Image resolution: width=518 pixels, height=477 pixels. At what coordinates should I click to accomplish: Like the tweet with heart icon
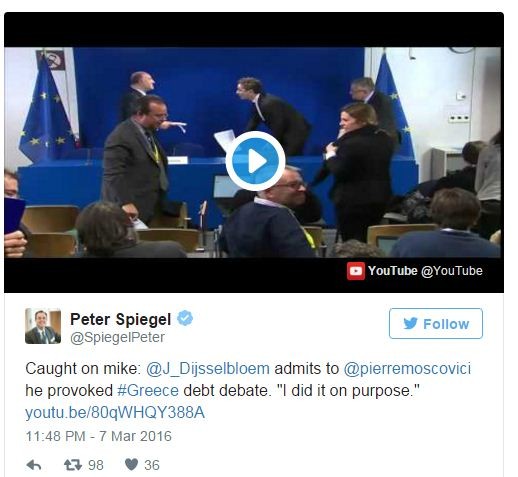point(131,465)
